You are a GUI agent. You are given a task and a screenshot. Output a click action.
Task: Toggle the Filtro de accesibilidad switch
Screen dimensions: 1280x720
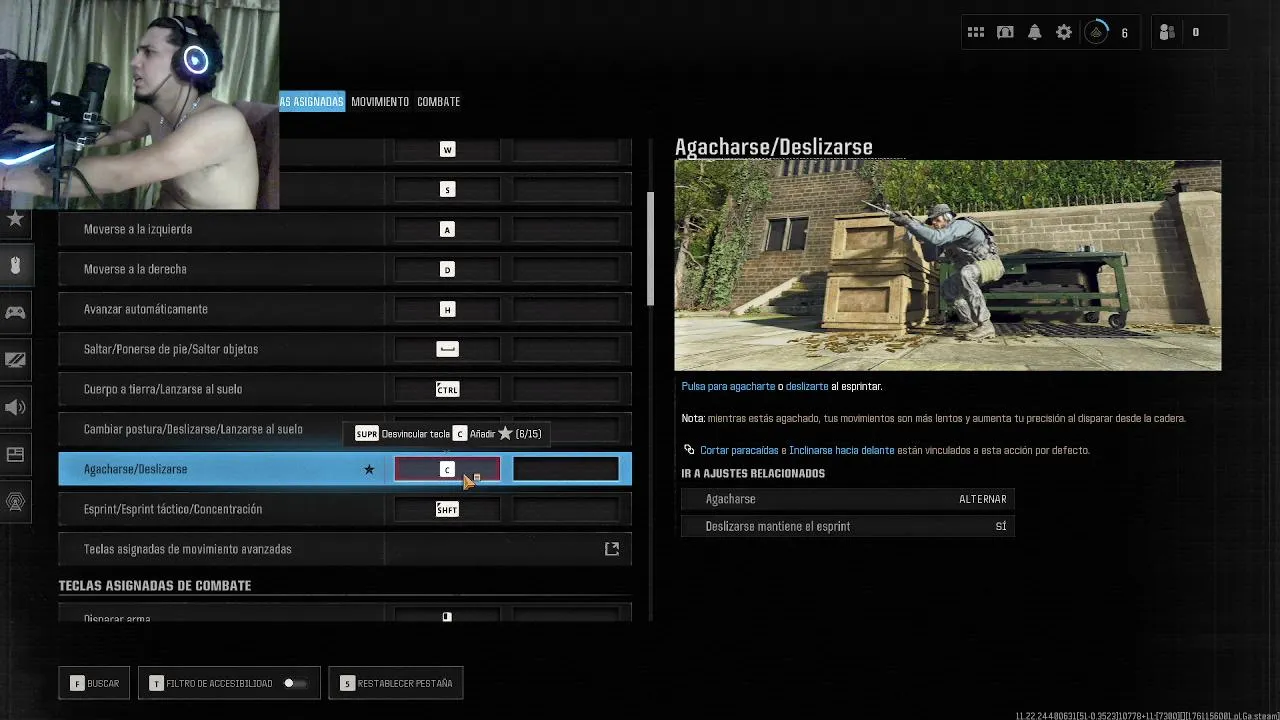pos(293,683)
